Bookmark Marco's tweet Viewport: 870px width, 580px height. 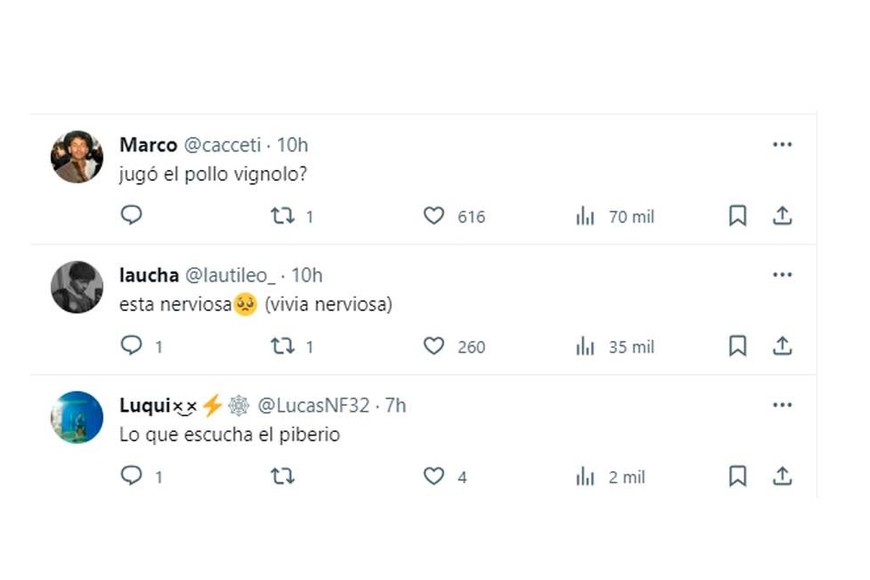[737, 215]
